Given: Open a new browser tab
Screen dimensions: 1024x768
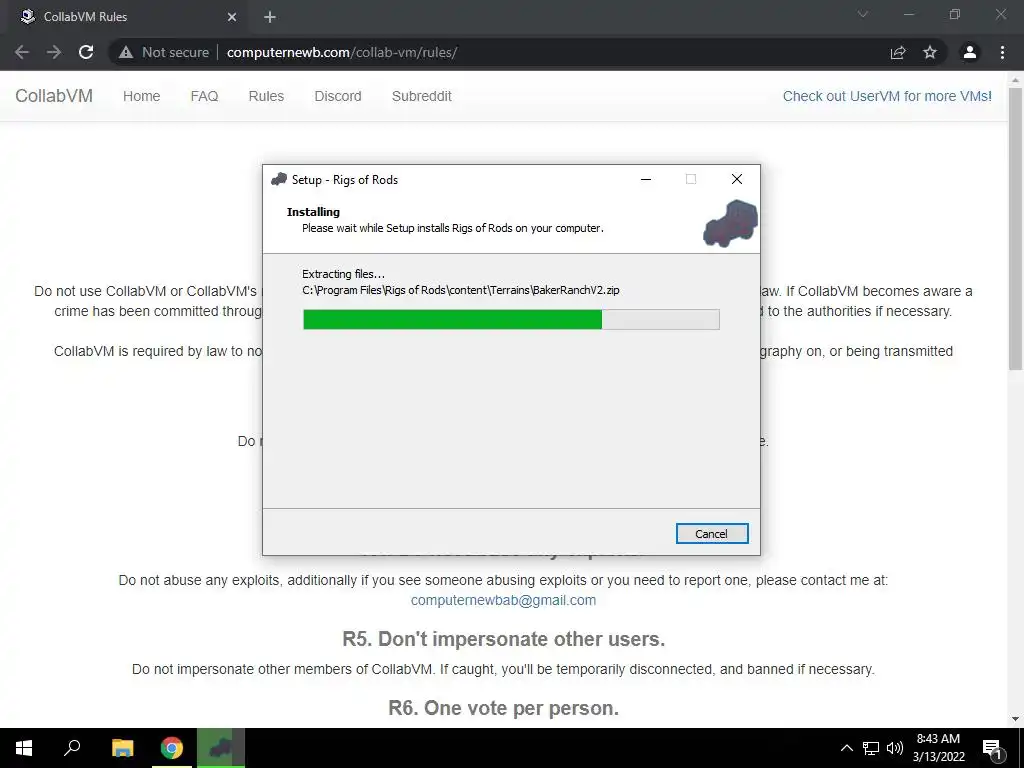Looking at the screenshot, I should 270,17.
